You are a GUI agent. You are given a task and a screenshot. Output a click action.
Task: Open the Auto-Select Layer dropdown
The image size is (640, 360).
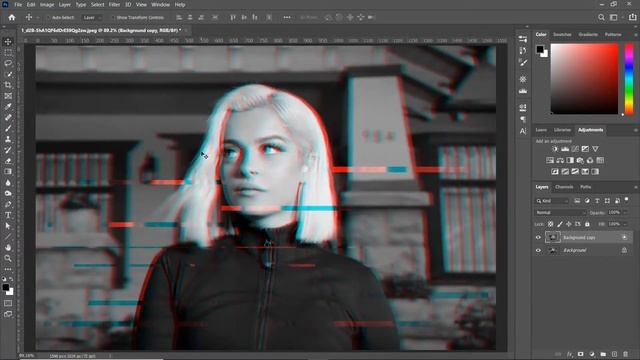tap(91, 18)
